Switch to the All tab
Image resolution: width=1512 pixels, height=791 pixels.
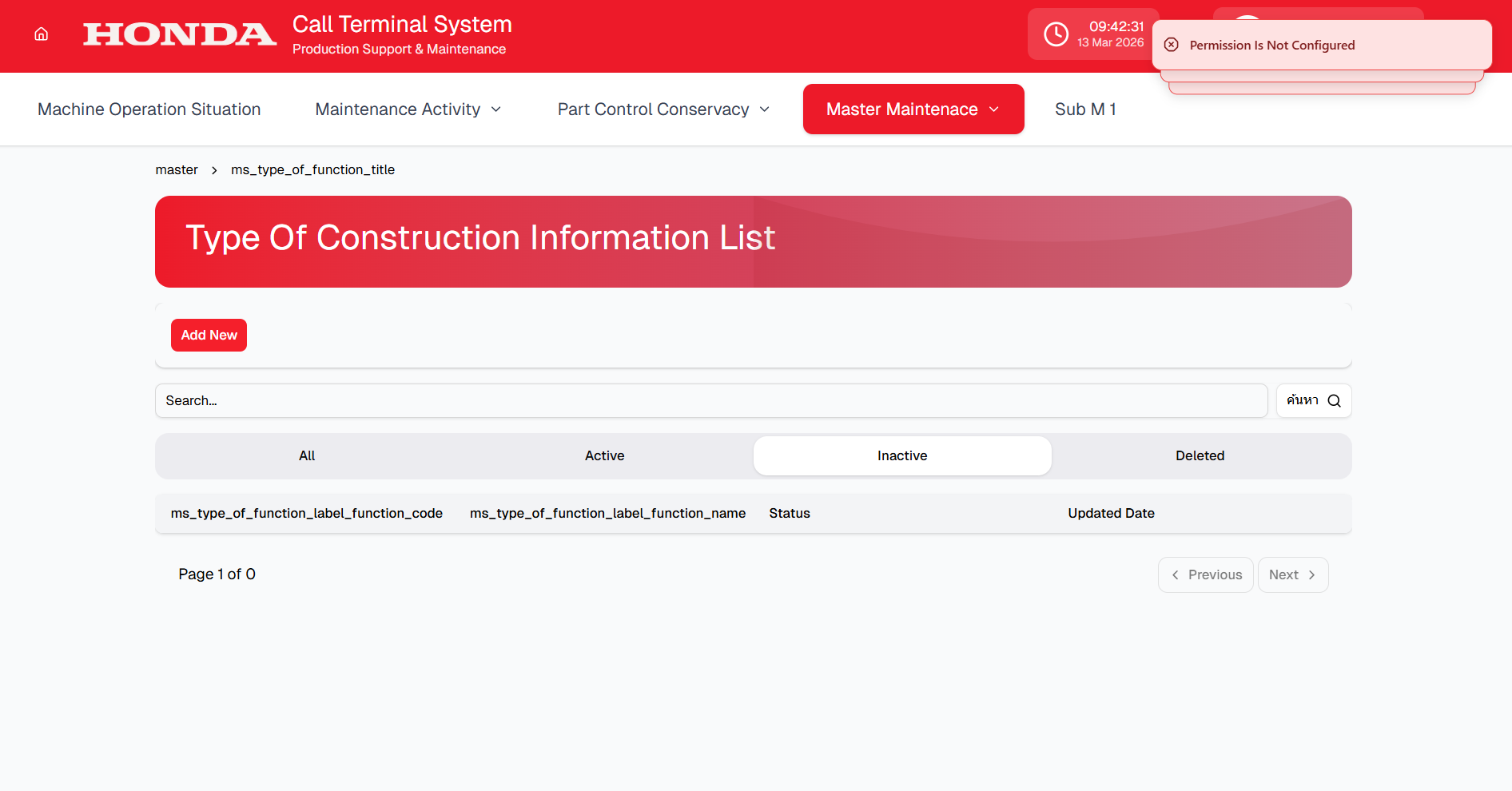click(307, 456)
